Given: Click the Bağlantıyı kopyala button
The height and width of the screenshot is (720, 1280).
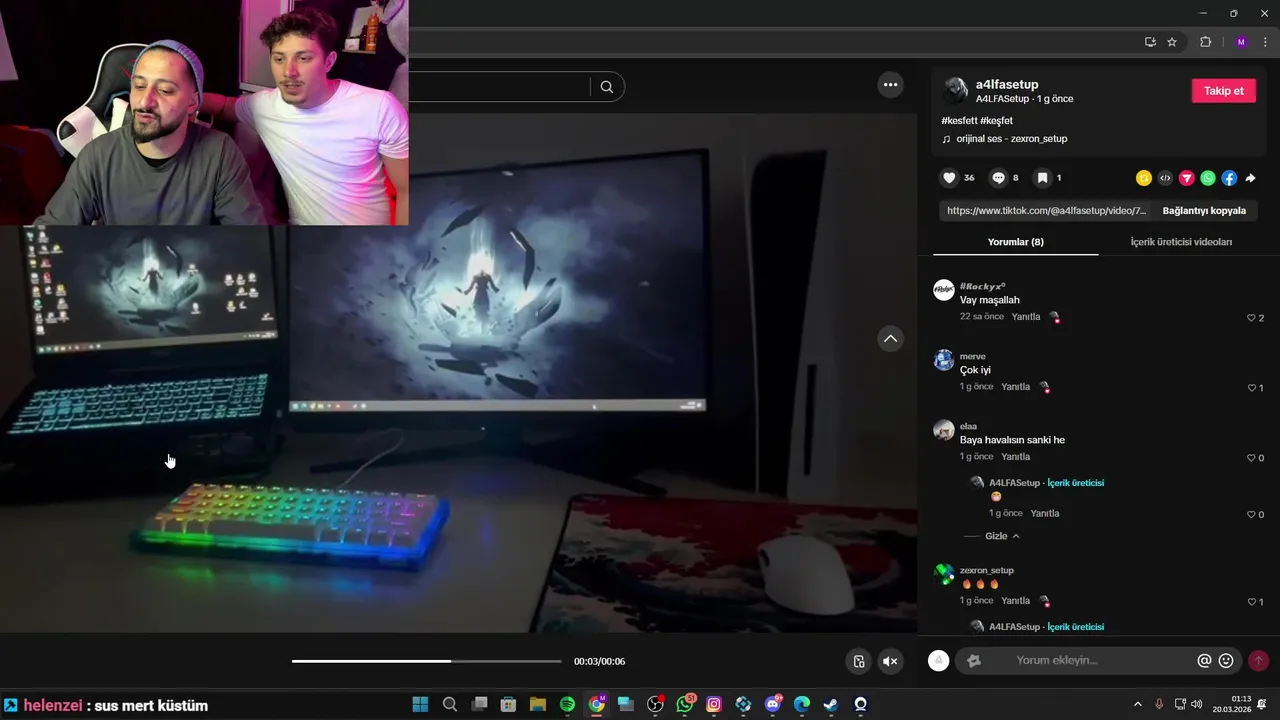Looking at the screenshot, I should click(x=1204, y=211).
